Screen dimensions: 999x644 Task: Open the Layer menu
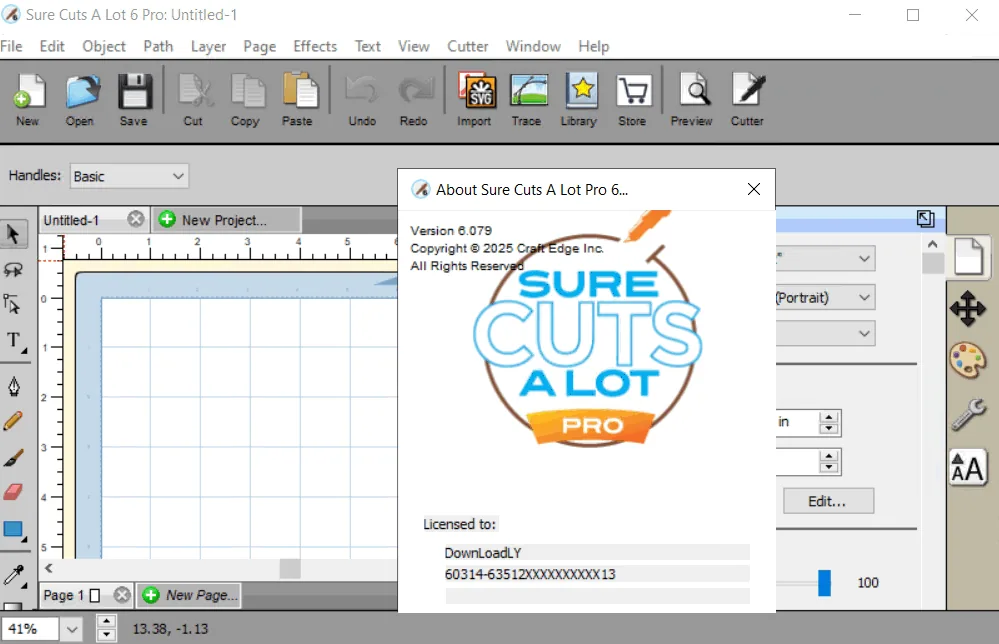208,47
